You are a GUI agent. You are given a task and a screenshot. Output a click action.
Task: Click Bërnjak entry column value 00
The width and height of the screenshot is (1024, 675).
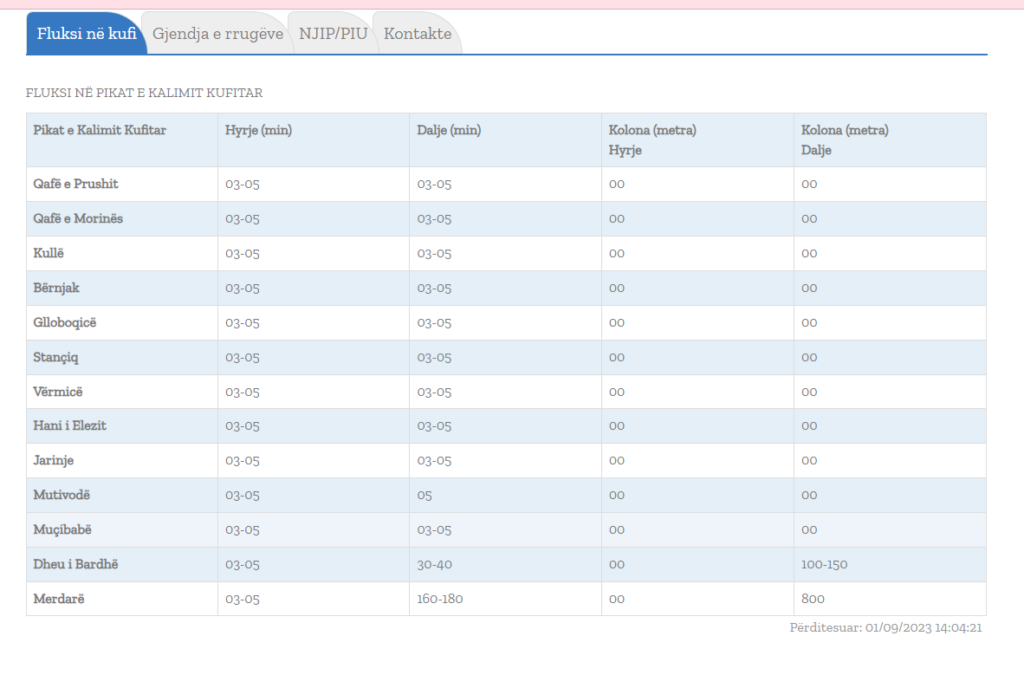tap(616, 288)
